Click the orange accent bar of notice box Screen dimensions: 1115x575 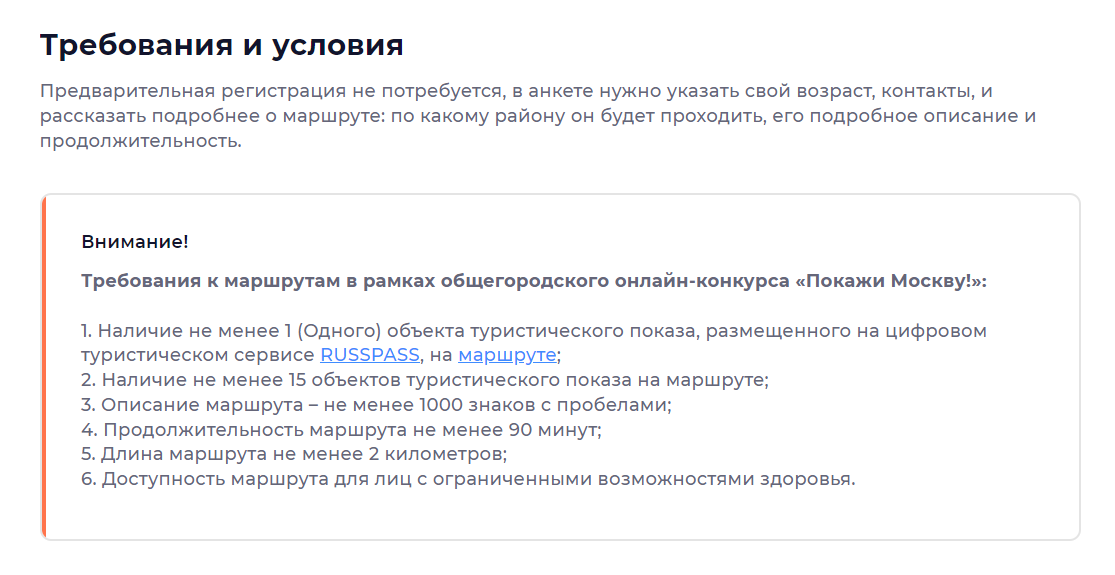tap(43, 367)
